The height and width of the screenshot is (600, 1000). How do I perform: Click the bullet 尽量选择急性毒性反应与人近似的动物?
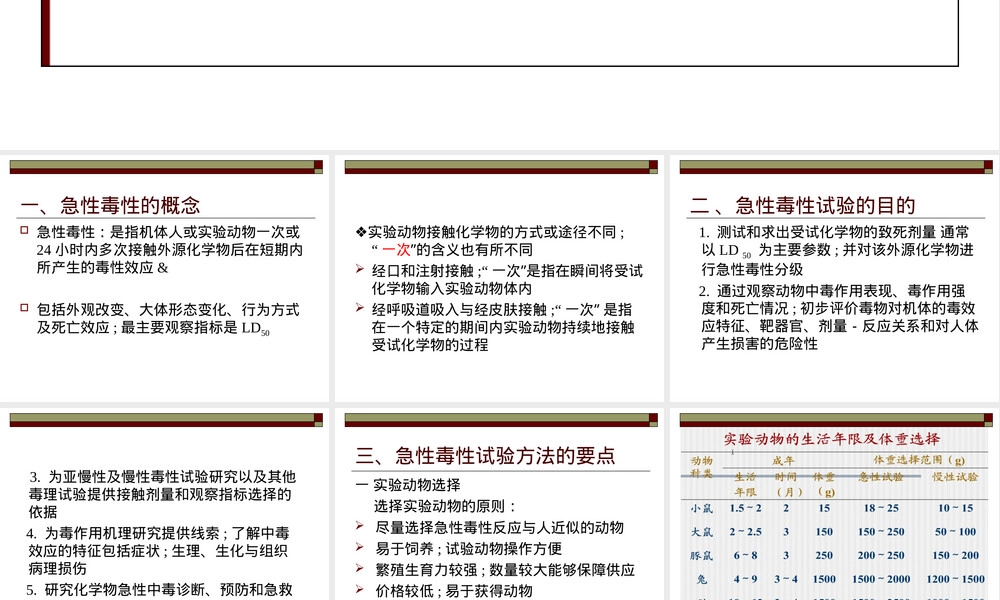[x=499, y=527]
